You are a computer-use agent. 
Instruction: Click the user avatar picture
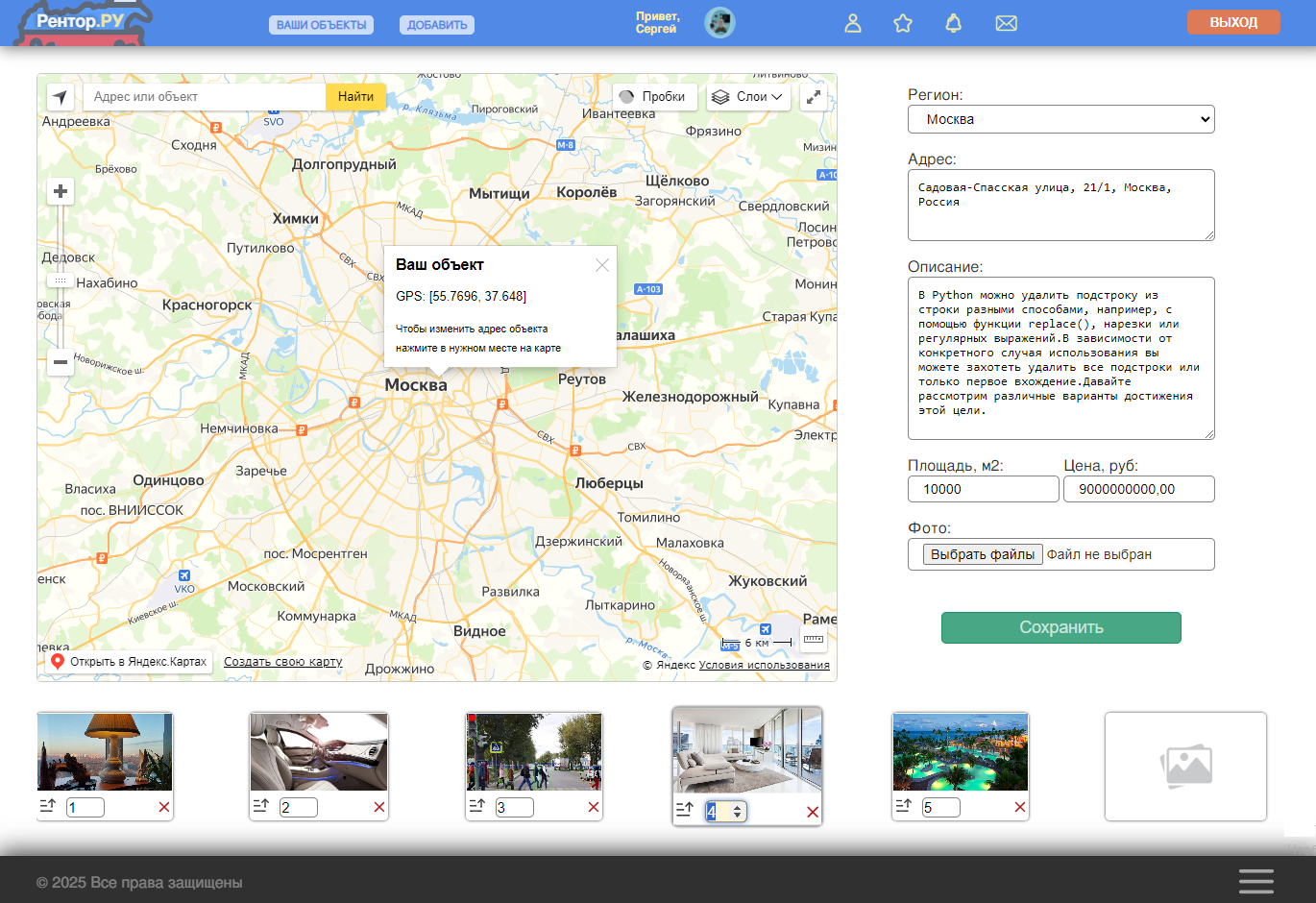tap(719, 22)
